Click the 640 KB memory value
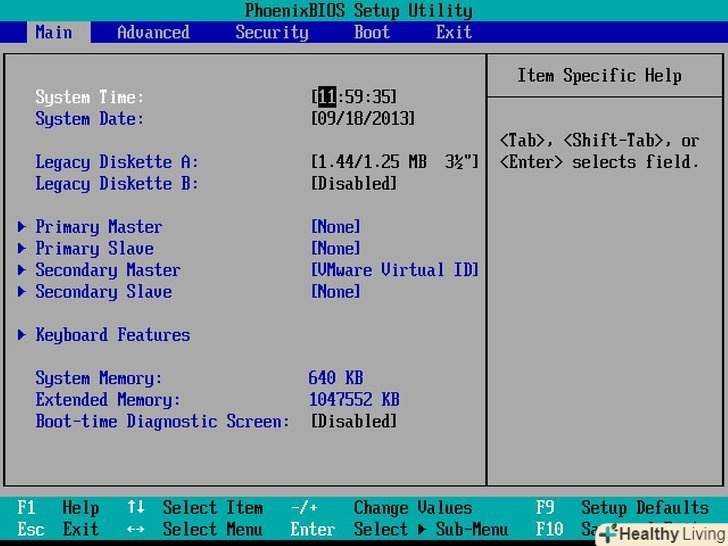This screenshot has height=546, width=728. pos(336,378)
